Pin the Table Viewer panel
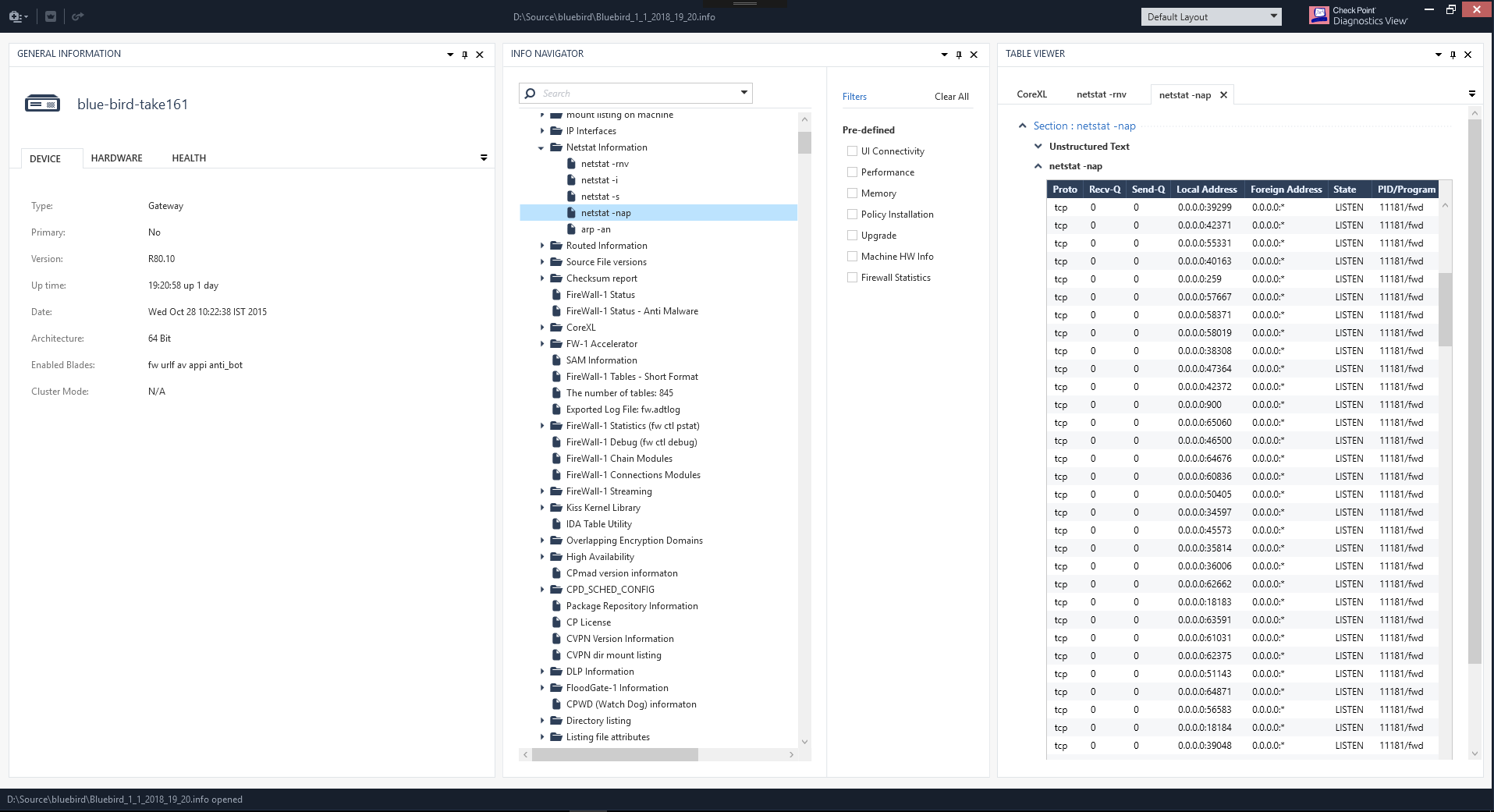 1453,55
